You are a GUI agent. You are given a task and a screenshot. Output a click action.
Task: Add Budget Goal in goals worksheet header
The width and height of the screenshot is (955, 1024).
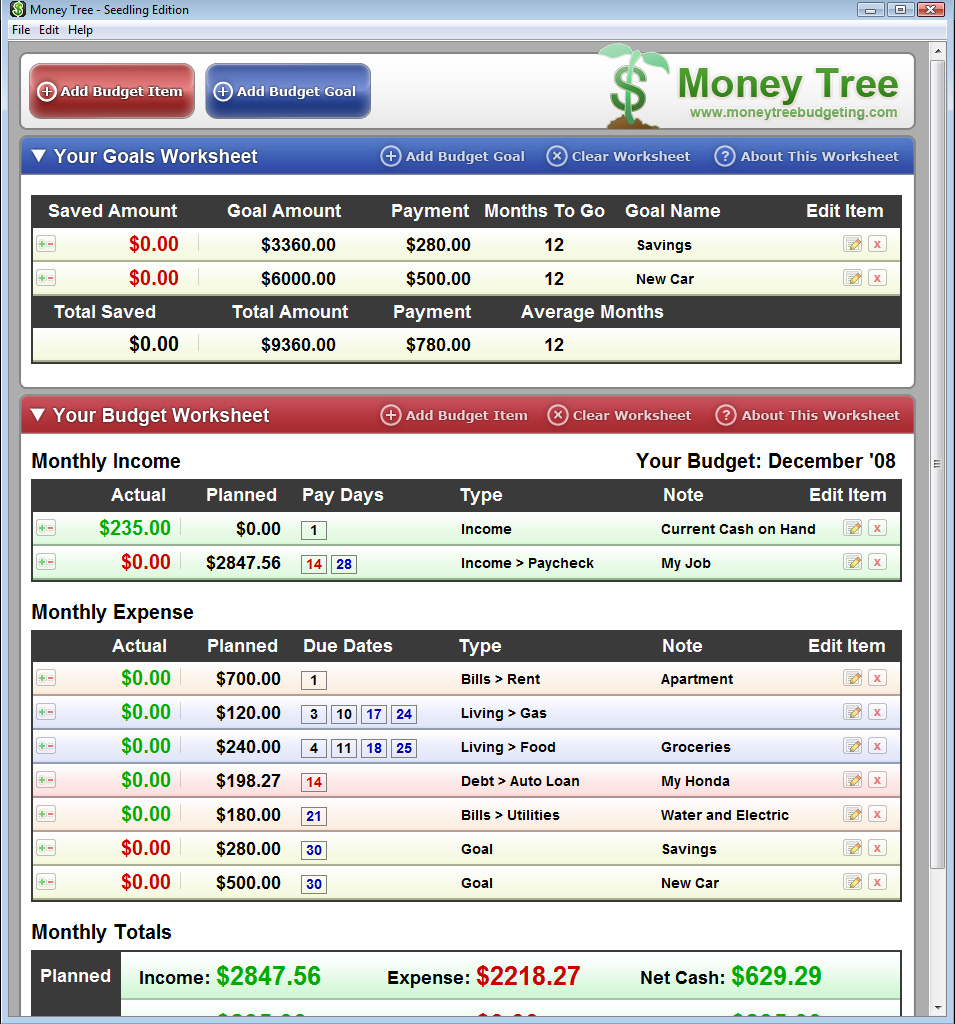click(x=453, y=156)
